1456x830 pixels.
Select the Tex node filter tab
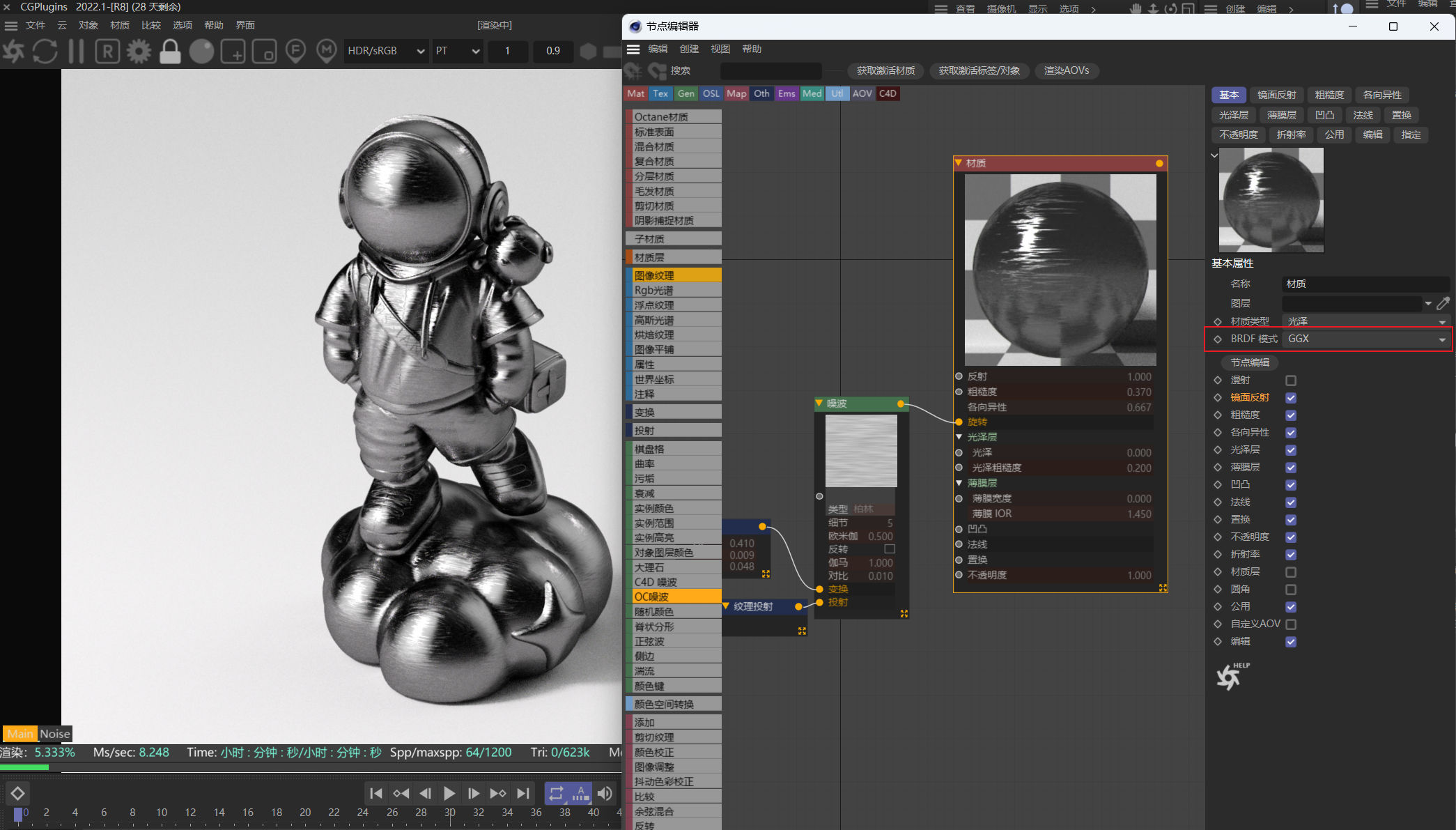[660, 93]
